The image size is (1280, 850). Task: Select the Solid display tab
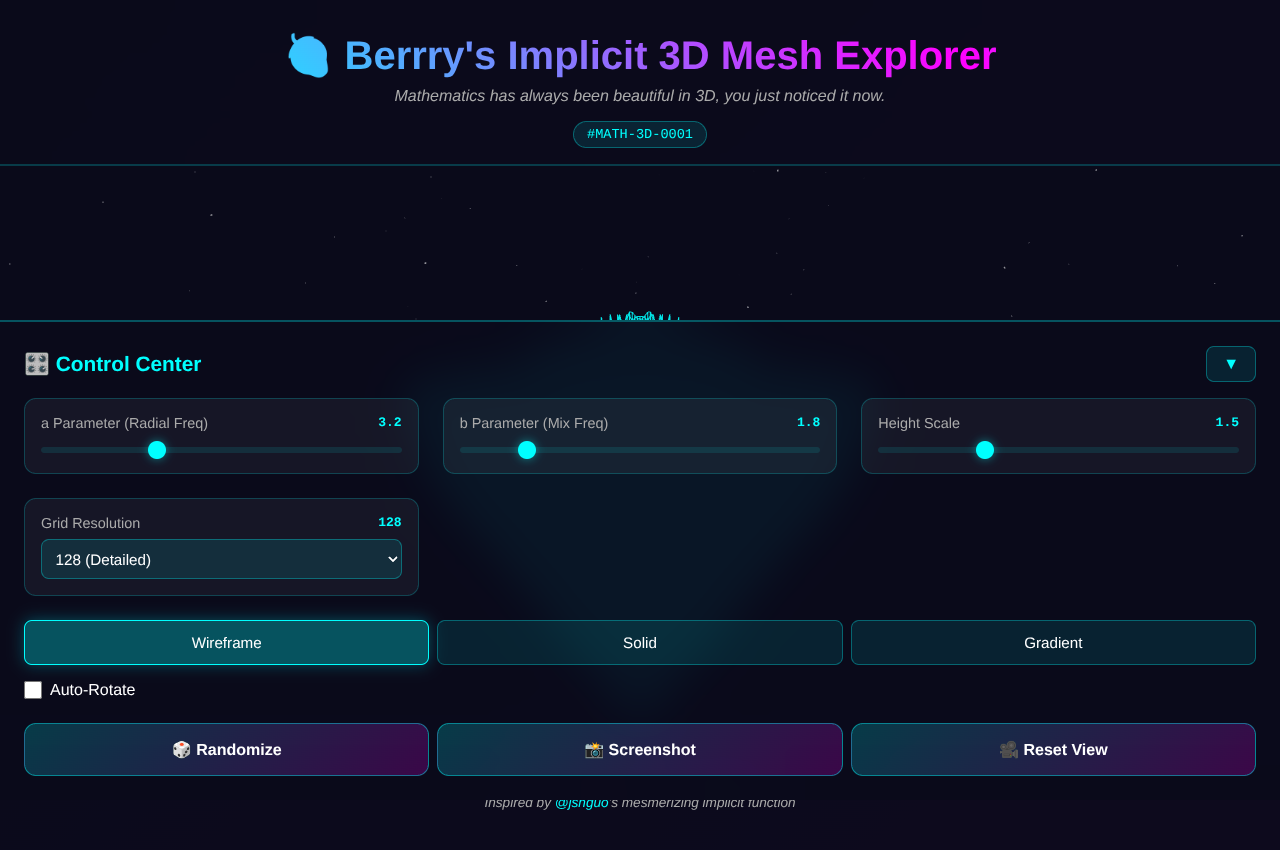tap(640, 642)
